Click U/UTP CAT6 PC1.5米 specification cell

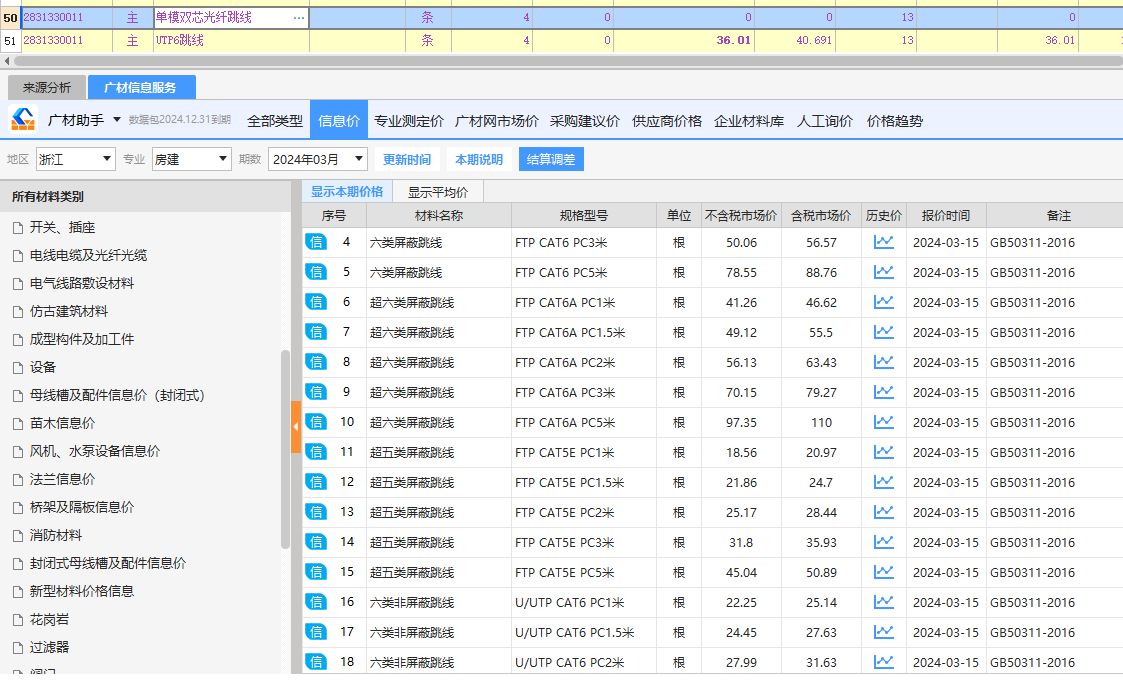pyautogui.click(x=583, y=632)
